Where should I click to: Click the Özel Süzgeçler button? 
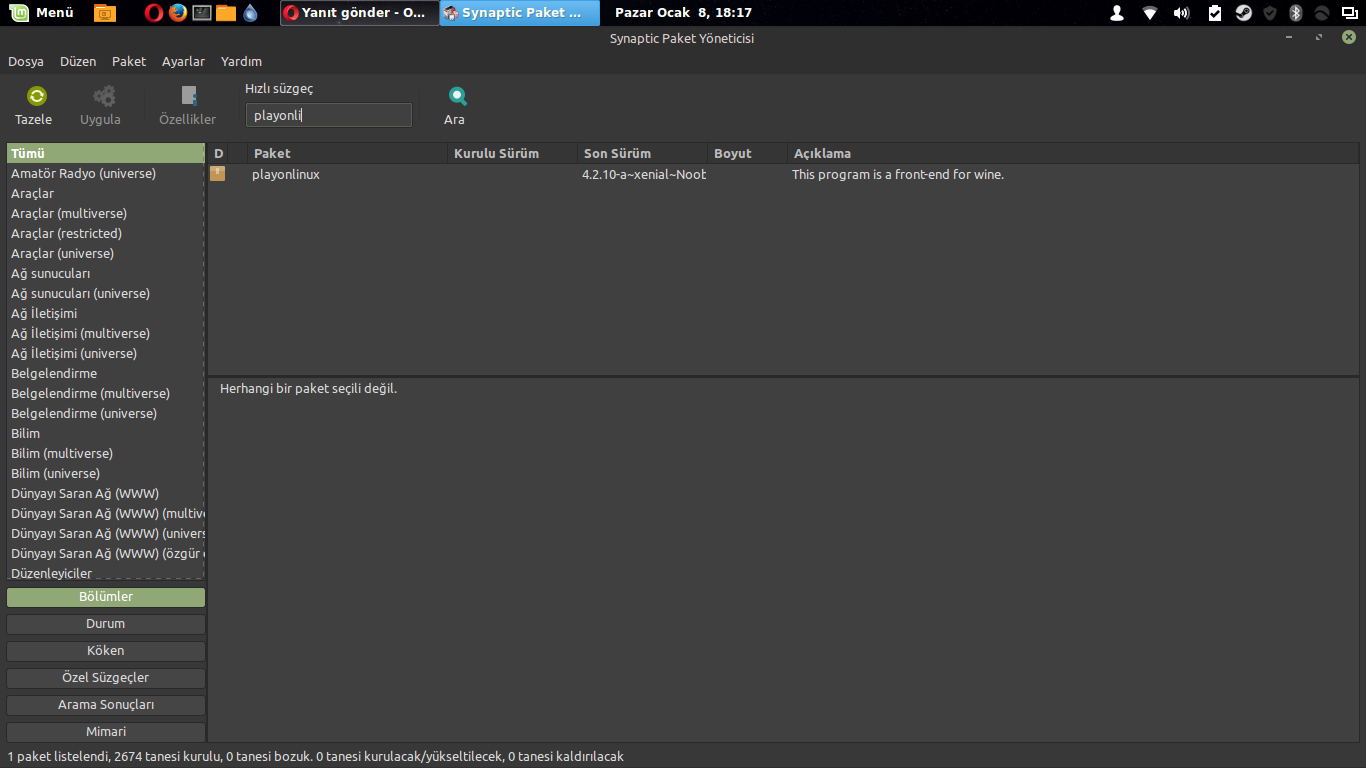point(106,678)
